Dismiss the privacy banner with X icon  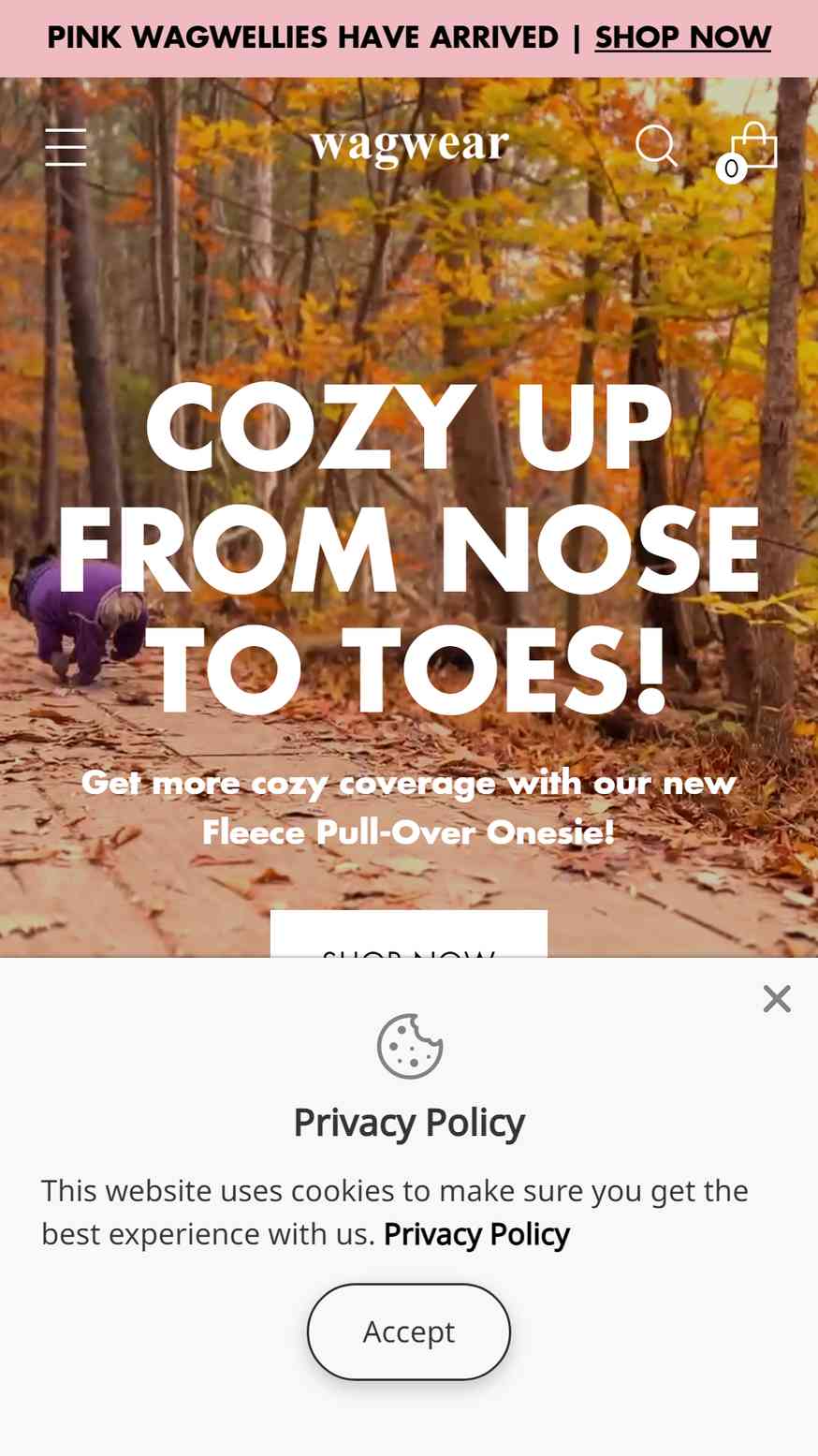tap(777, 999)
